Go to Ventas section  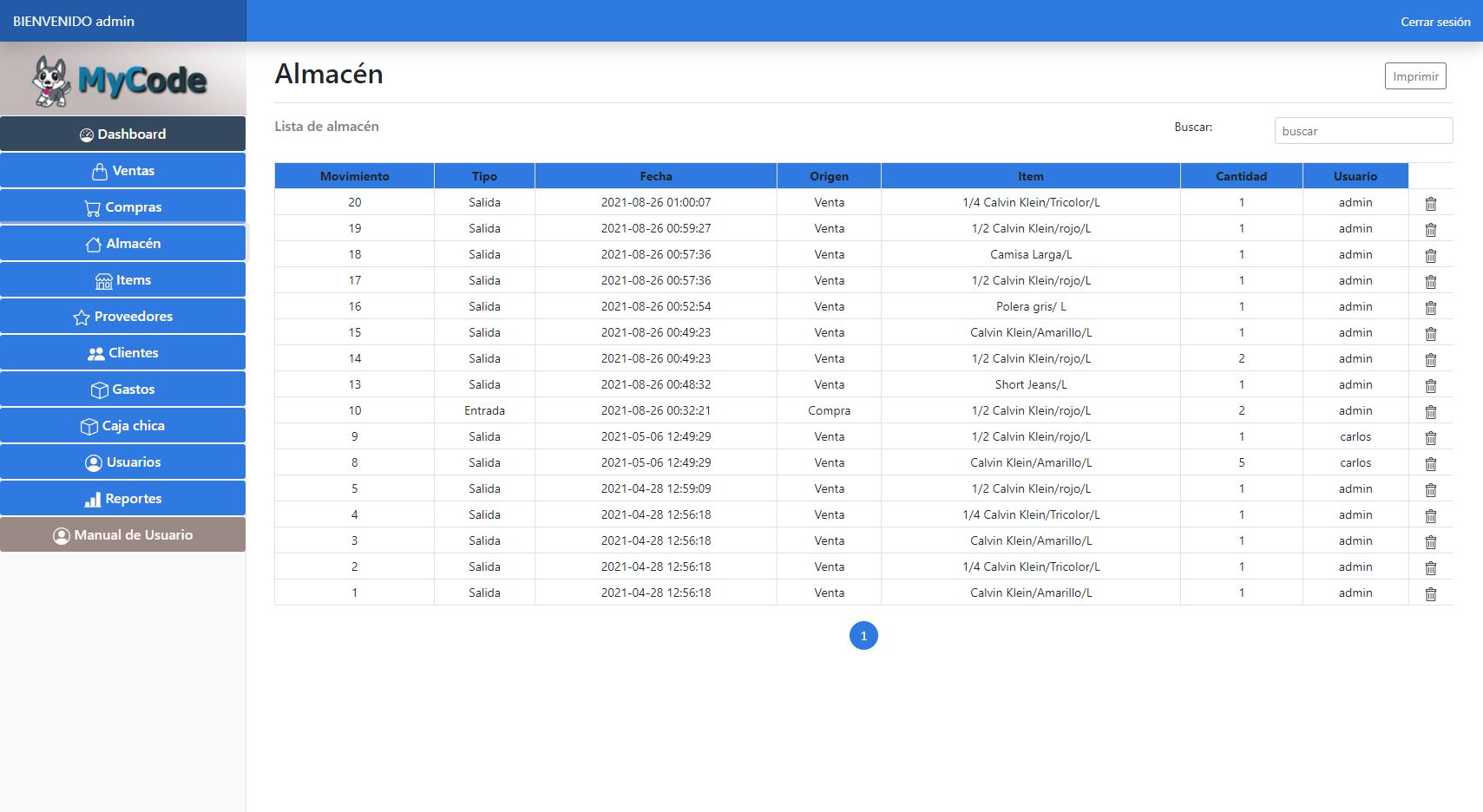click(x=122, y=171)
